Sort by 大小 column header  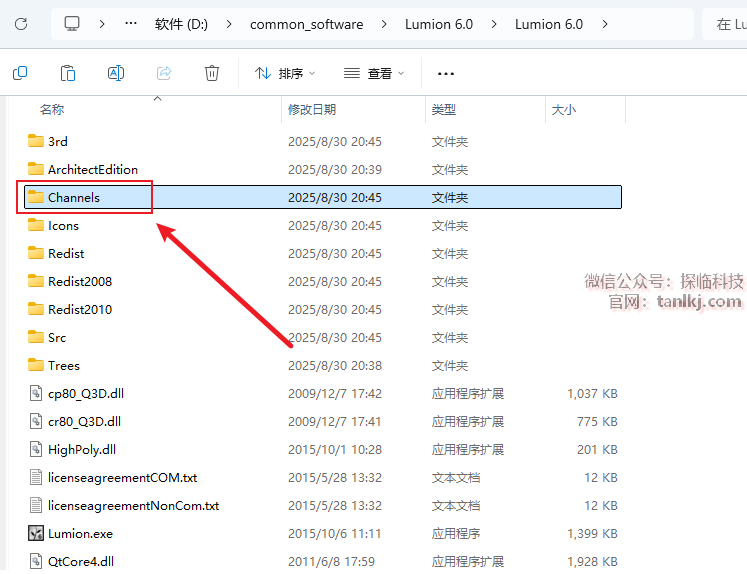(564, 110)
